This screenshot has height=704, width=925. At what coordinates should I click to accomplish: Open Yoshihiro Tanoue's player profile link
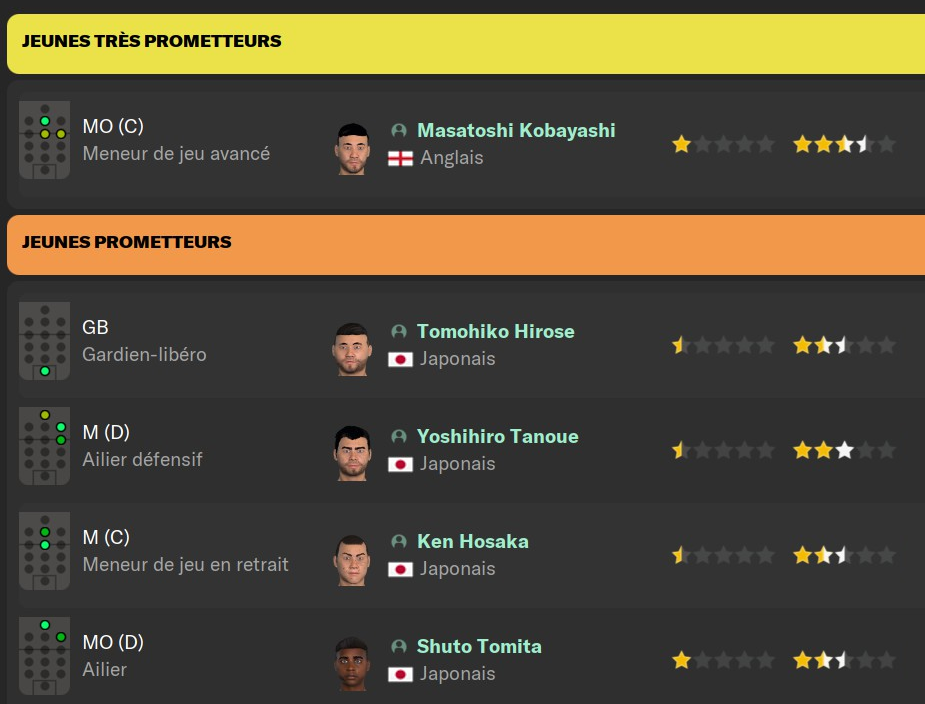(497, 437)
